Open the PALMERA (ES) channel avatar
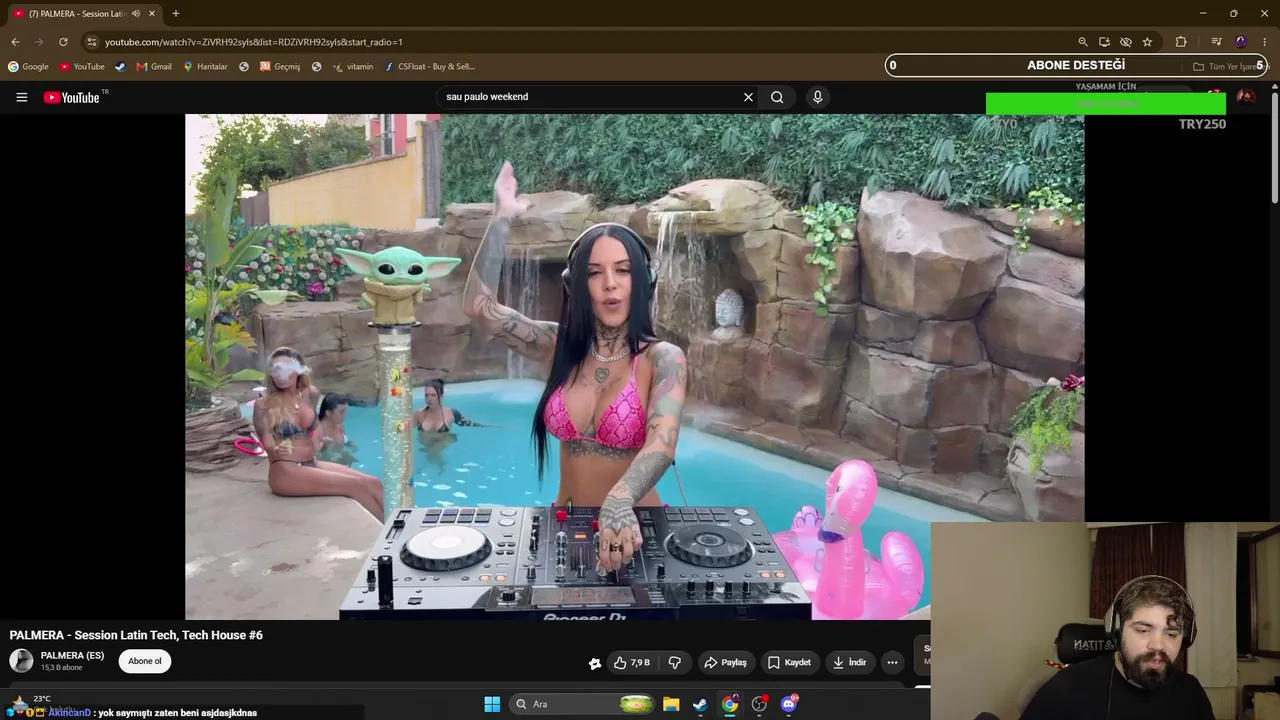This screenshot has width=1280, height=720. pos(21,661)
